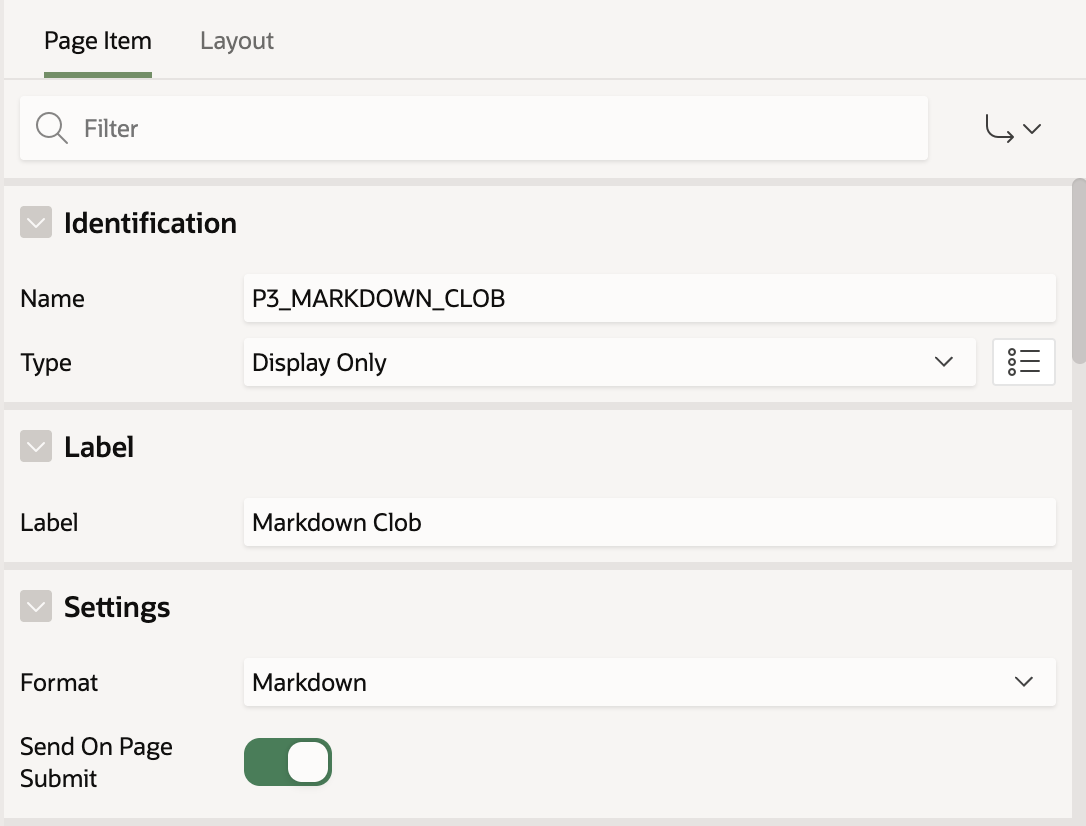Click the Filter search field

click(500, 128)
